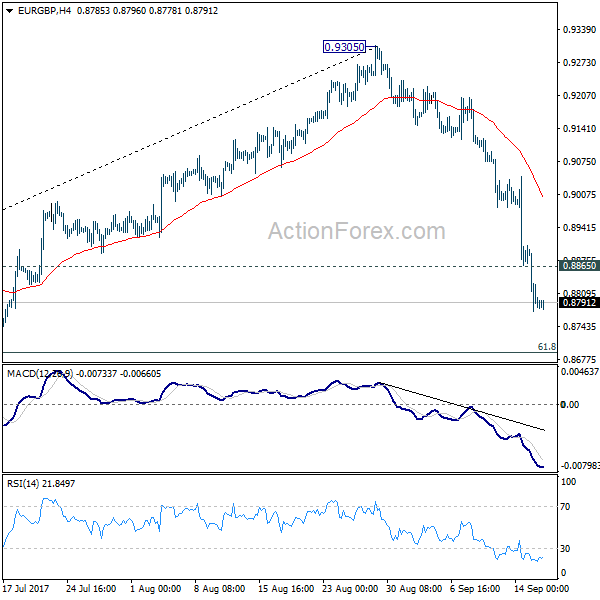Image resolution: width=600 pixels, height=600 pixels.
Task: Click the 0.87435 price axis label
Action: (x=579, y=327)
